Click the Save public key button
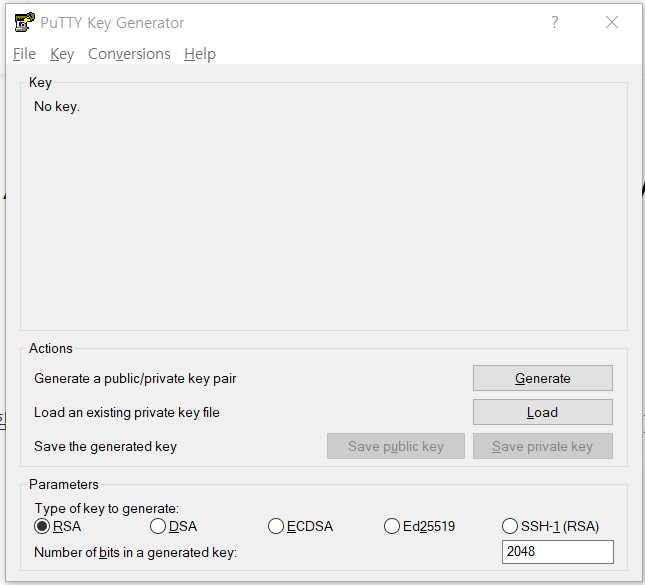Image resolution: width=645 pixels, height=585 pixels. (x=396, y=446)
